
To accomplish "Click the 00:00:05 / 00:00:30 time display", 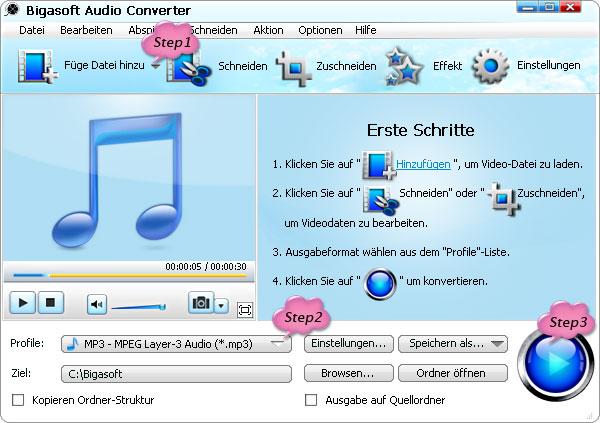I will [206, 266].
